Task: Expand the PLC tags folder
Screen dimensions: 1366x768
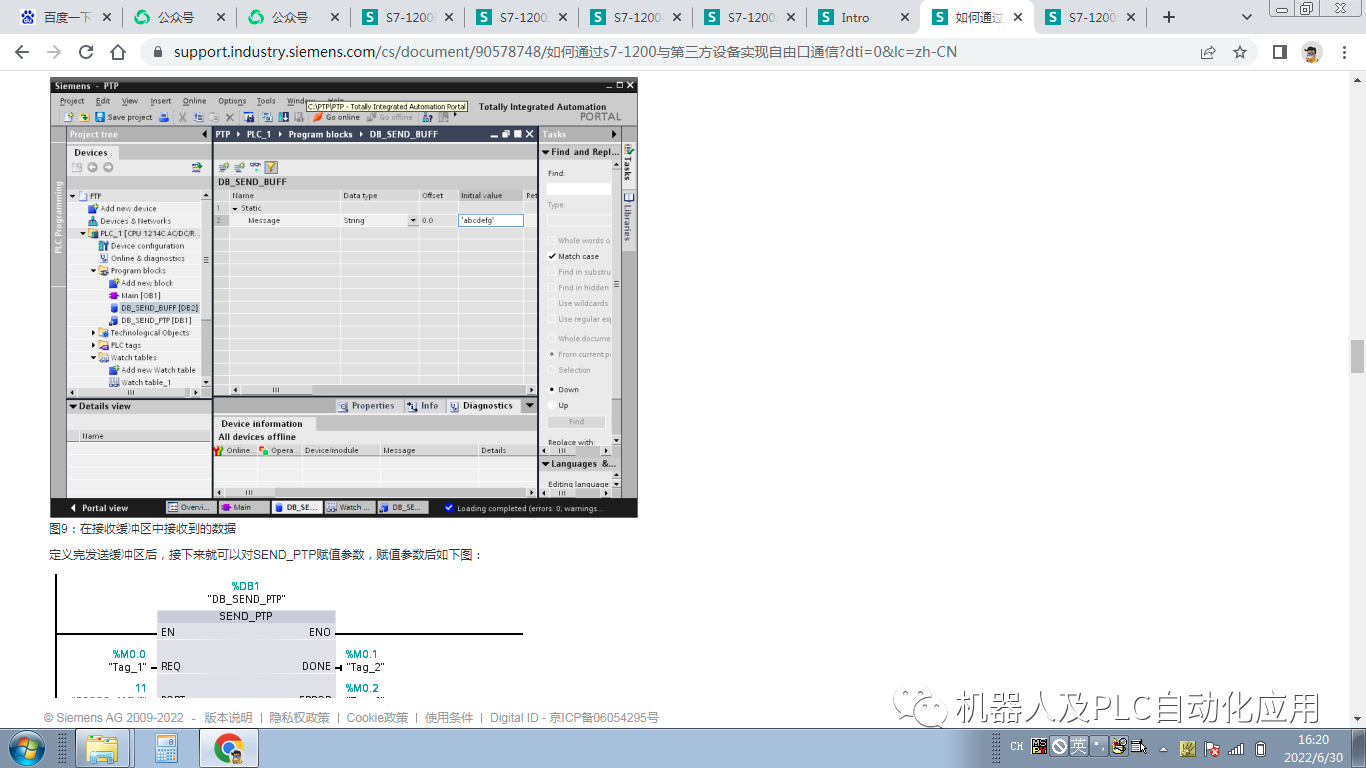Action: pyautogui.click(x=94, y=345)
